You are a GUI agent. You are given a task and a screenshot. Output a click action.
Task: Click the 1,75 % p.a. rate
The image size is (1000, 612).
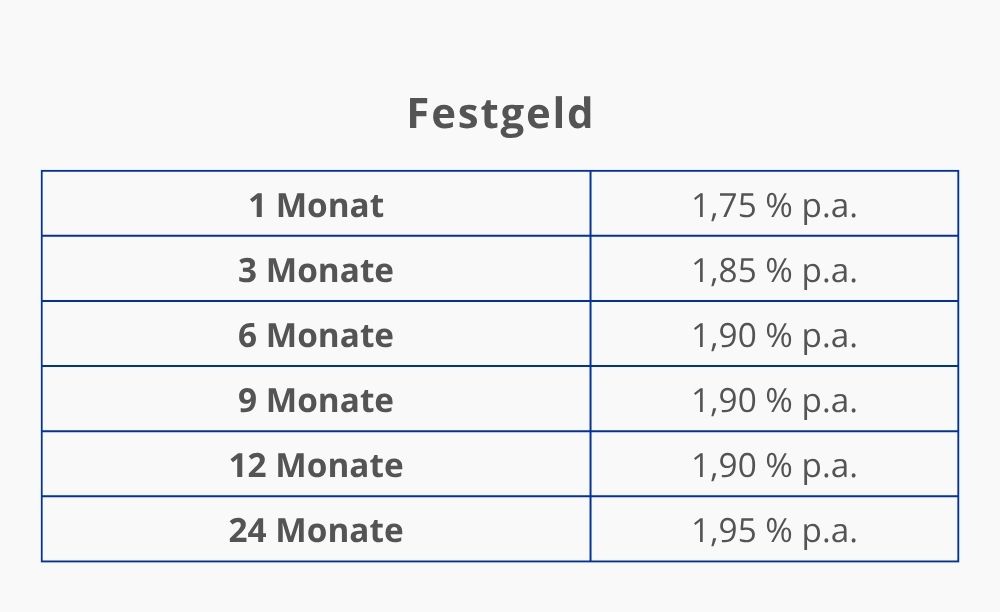coord(774,206)
